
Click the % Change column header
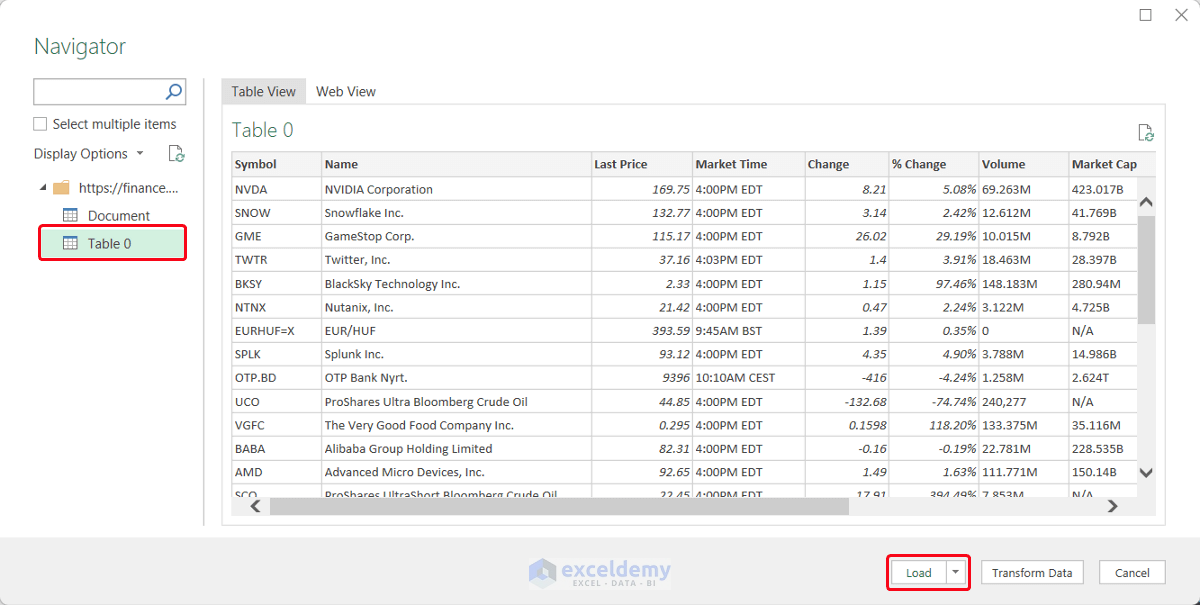click(934, 164)
